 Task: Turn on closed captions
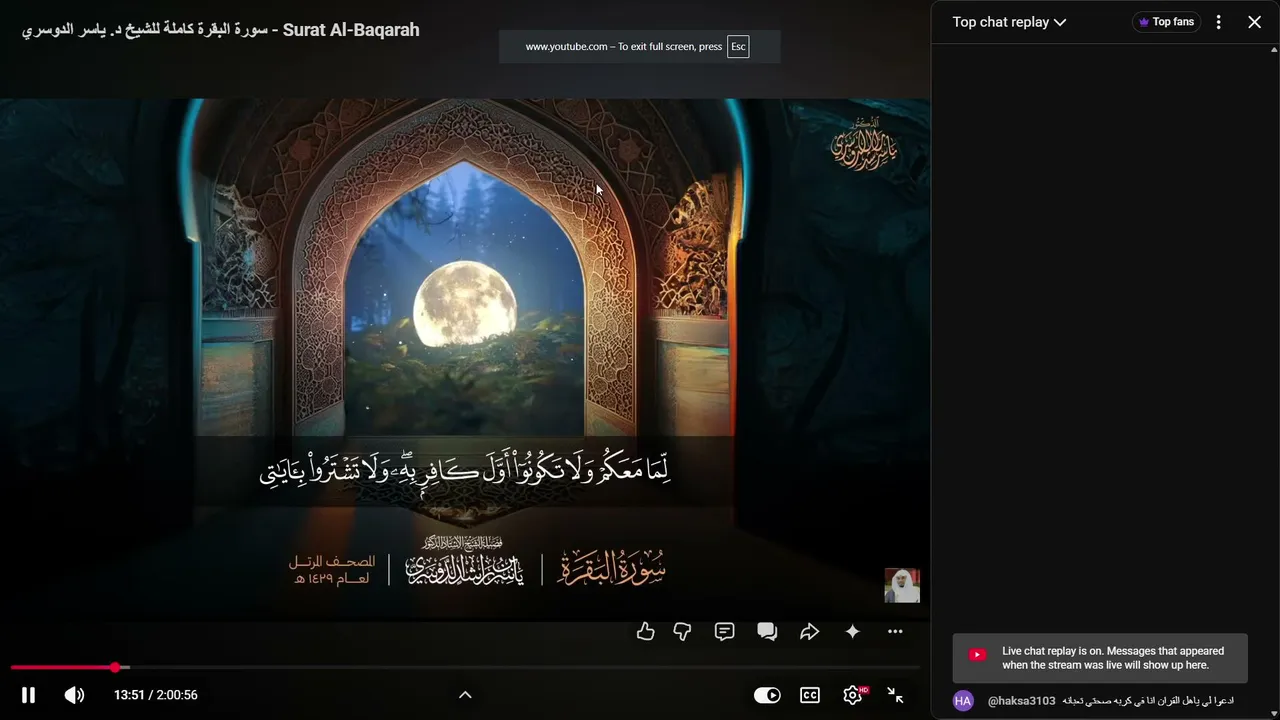[810, 695]
